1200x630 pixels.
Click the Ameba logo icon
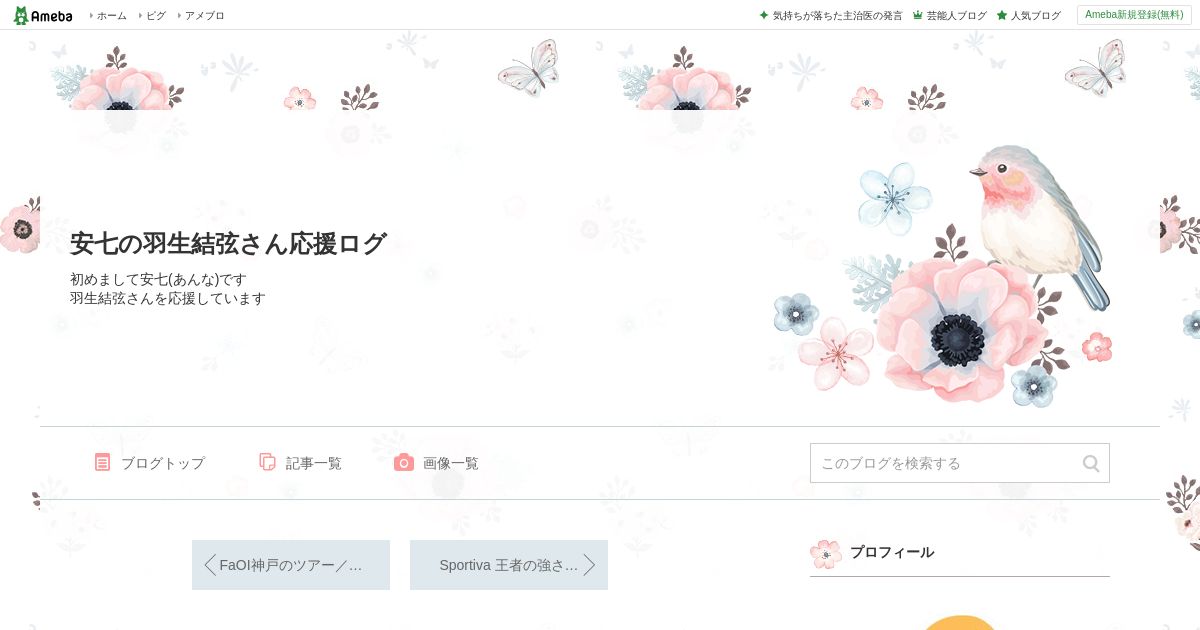point(43,15)
